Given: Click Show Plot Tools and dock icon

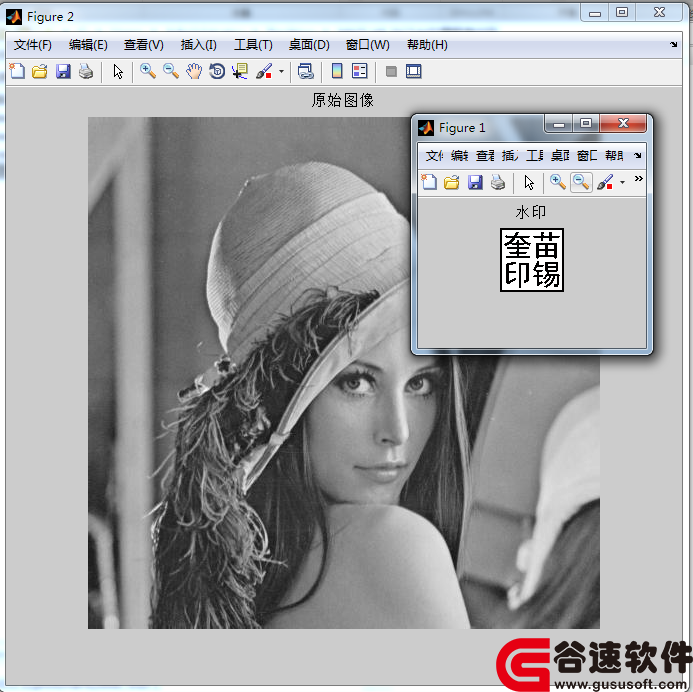Looking at the screenshot, I should point(414,71).
